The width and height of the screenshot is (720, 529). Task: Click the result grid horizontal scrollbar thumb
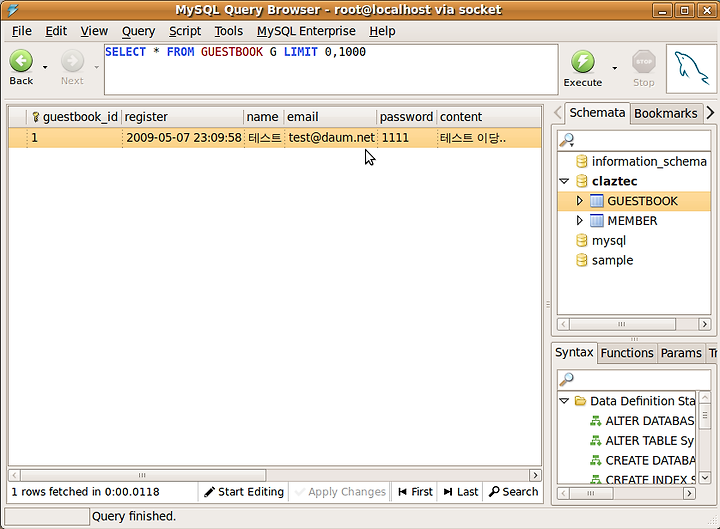click(143, 475)
